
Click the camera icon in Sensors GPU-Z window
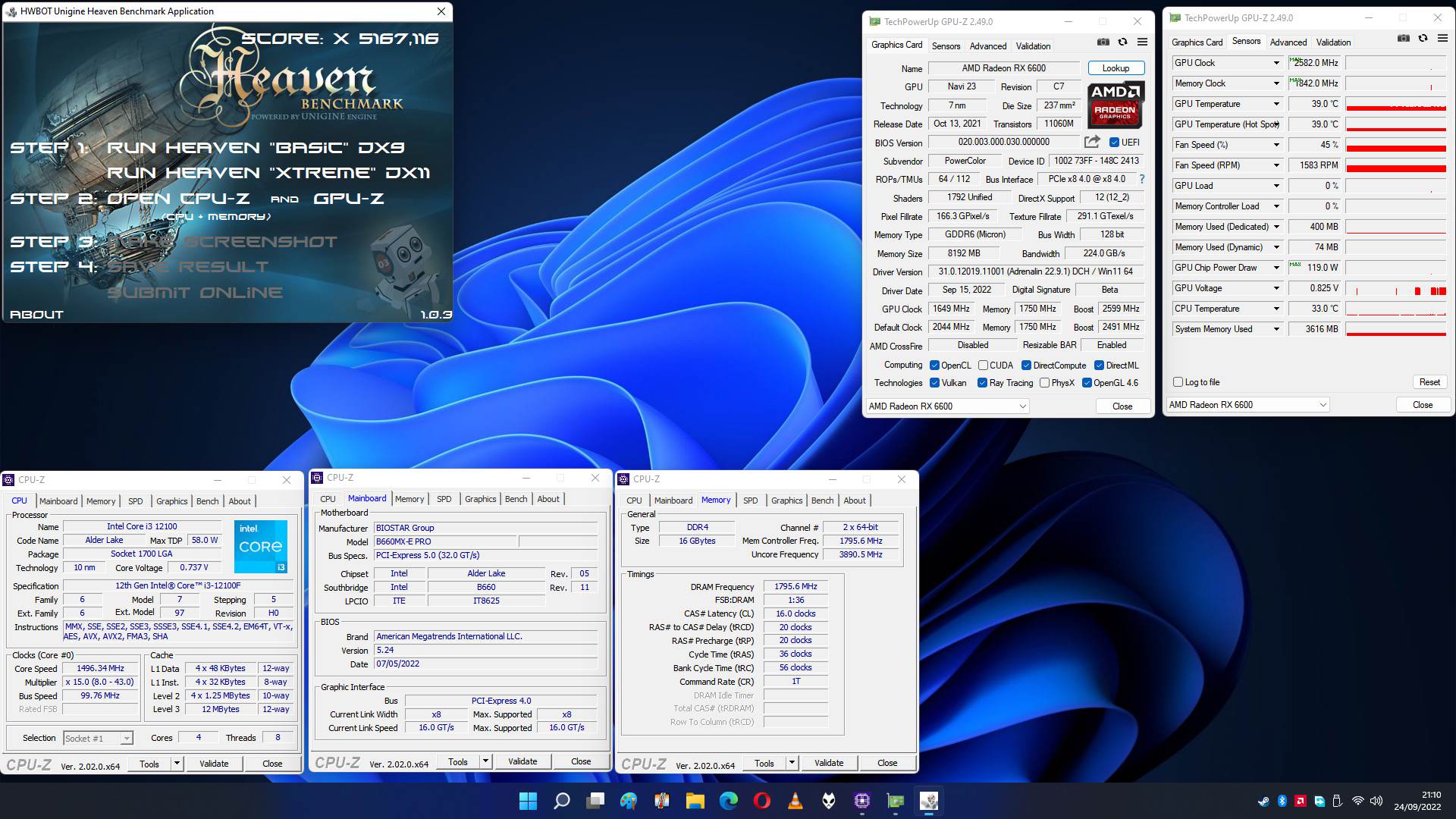(x=1404, y=38)
